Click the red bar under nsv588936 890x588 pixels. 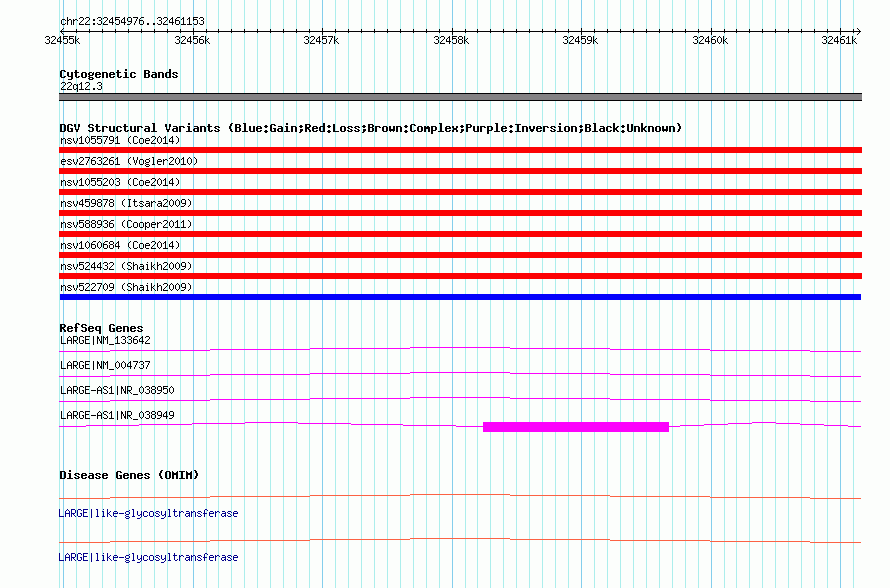[460, 234]
